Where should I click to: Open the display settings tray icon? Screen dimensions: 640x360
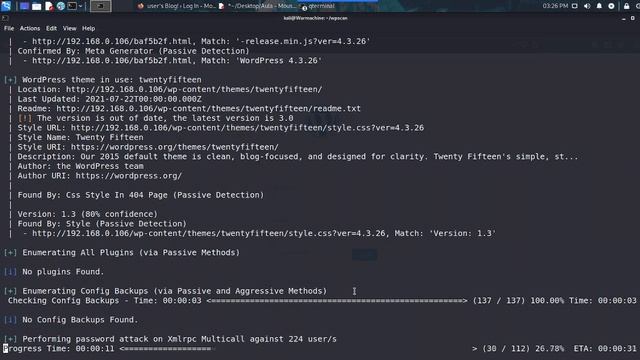point(575,6)
